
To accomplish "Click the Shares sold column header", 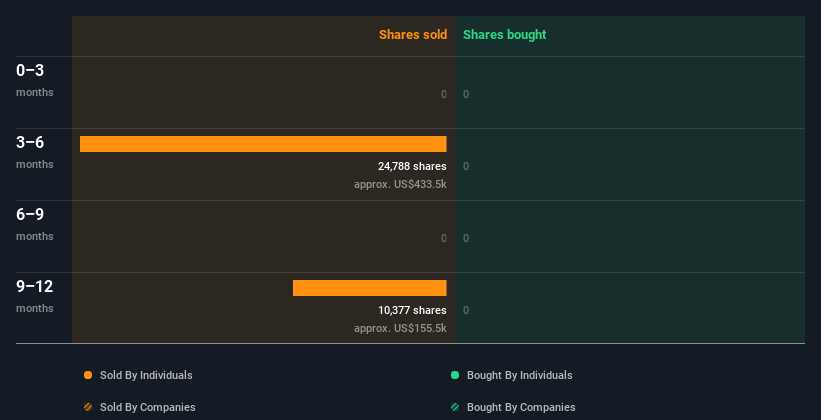I will tap(413, 35).
